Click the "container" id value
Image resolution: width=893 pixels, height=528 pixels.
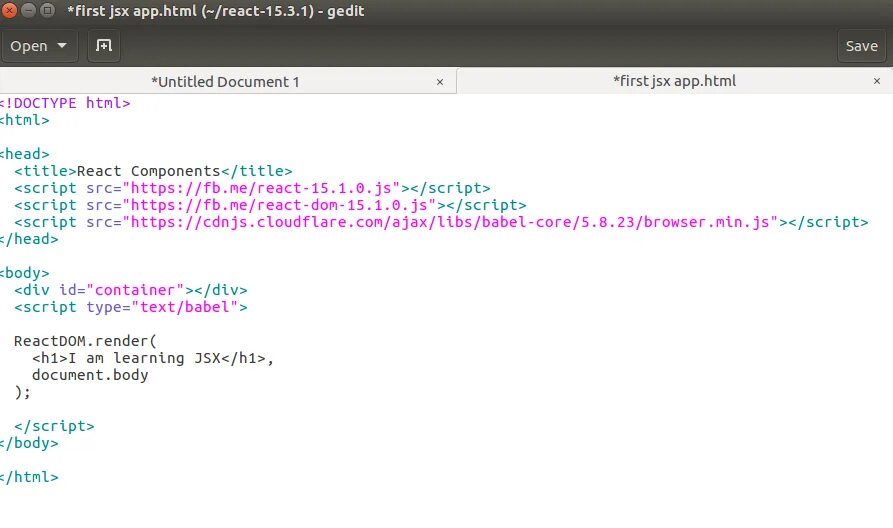tap(136, 290)
